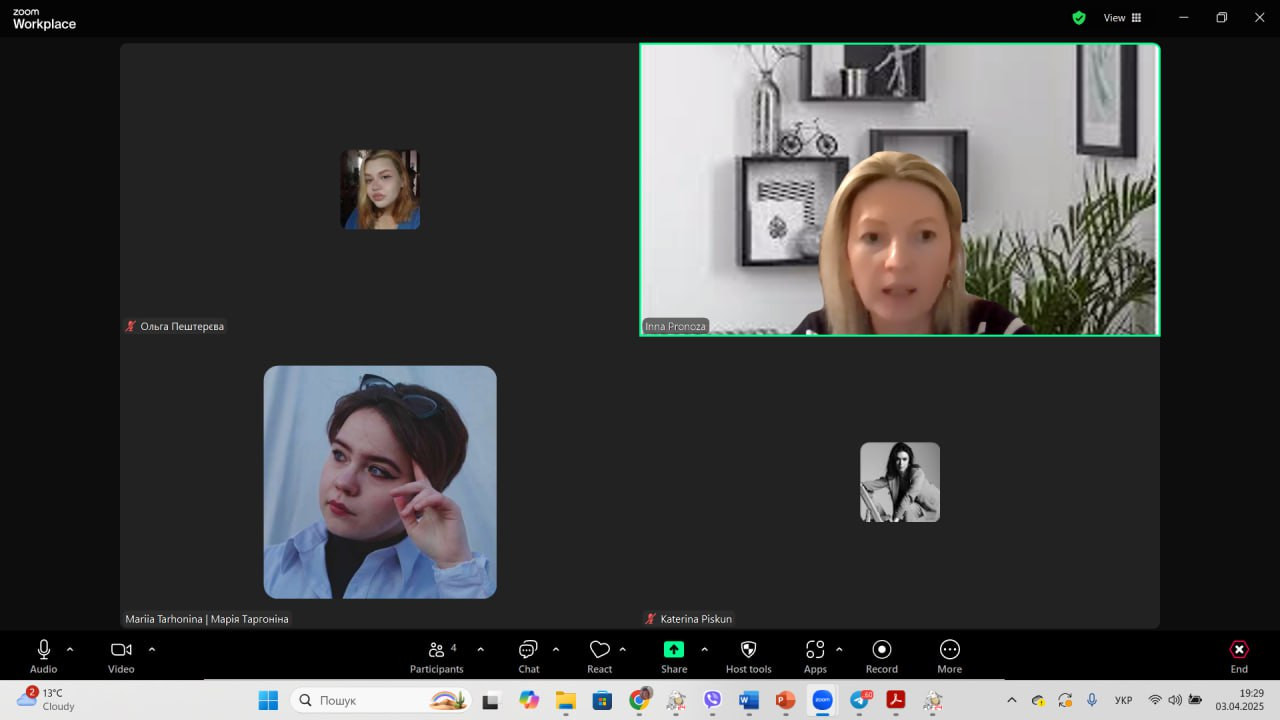The width and height of the screenshot is (1280, 720).
Task: Open Adobe Acrobat from the taskbar
Action: 896,700
